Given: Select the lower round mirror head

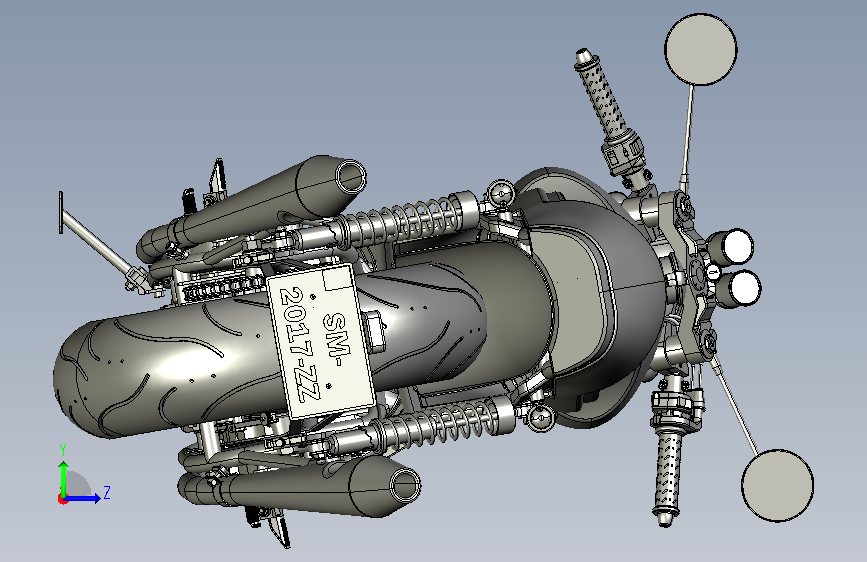Looking at the screenshot, I should click(x=777, y=485).
